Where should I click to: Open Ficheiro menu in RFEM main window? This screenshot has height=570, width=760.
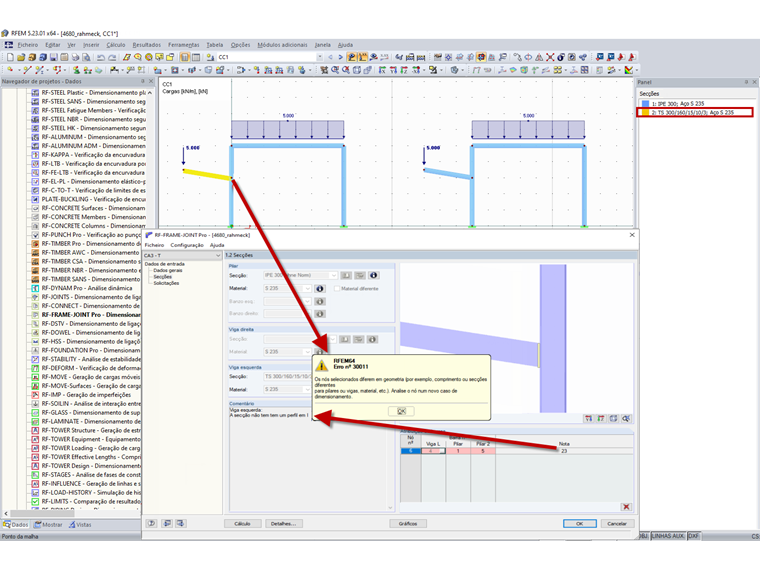pos(28,45)
